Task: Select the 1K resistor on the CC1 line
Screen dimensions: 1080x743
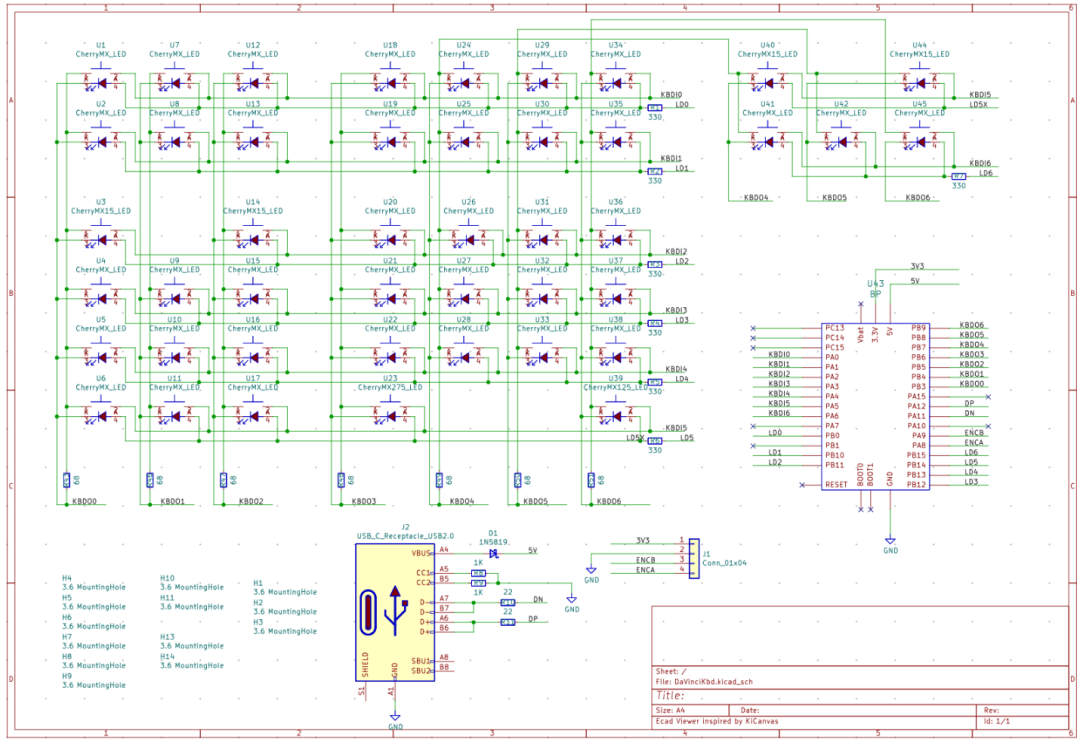Action: (x=478, y=573)
